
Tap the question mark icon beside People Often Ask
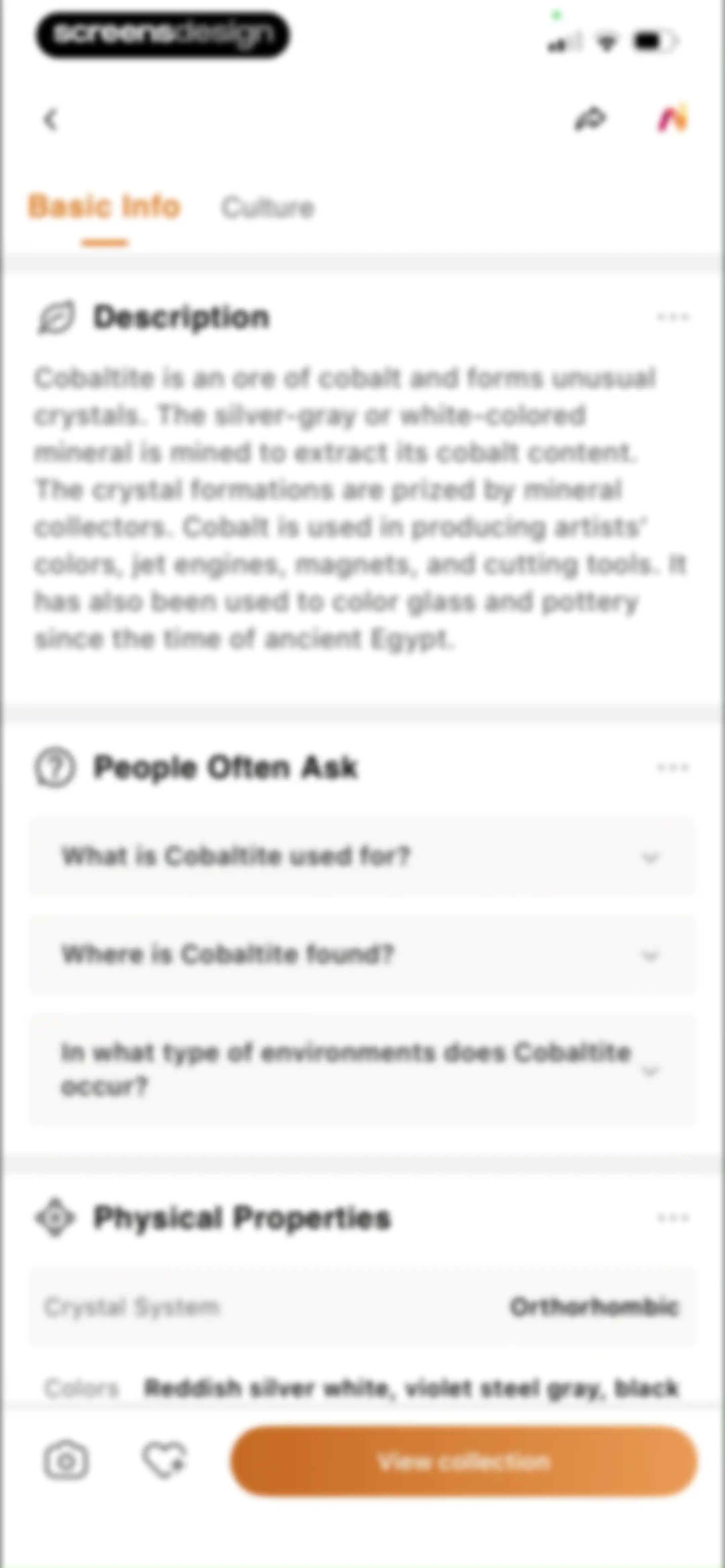pyautogui.click(x=55, y=768)
